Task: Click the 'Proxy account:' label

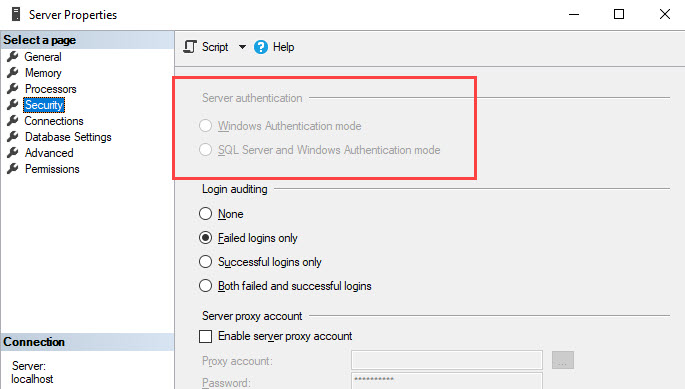Action: [x=237, y=361]
